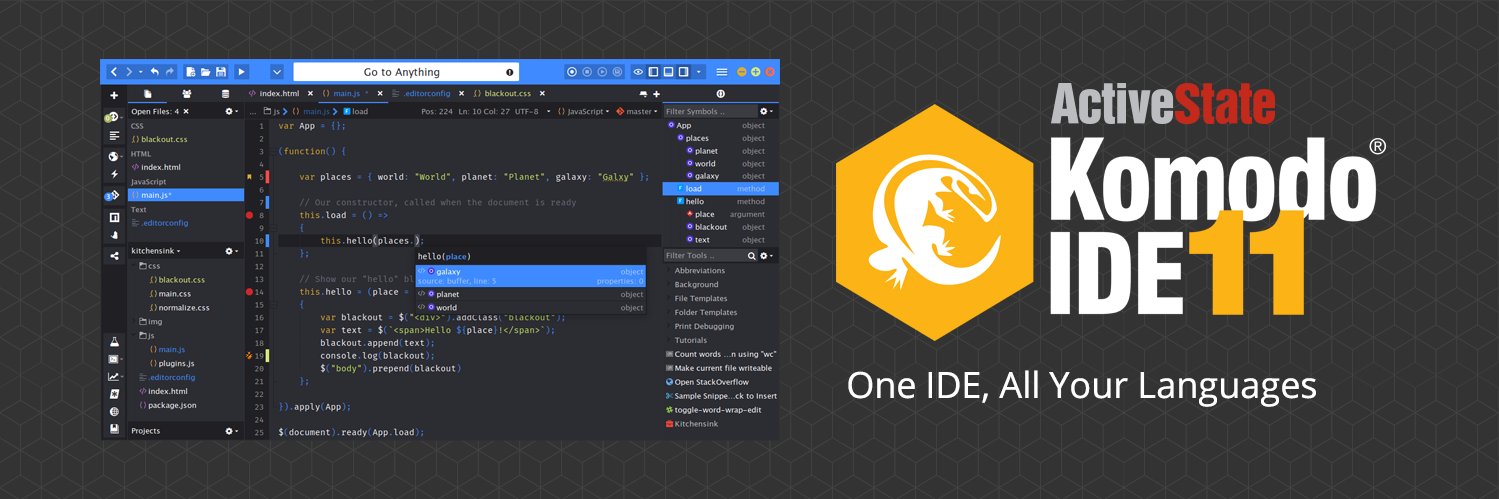Click the Filter Symbols input field
1499x499 pixels.
coord(709,111)
